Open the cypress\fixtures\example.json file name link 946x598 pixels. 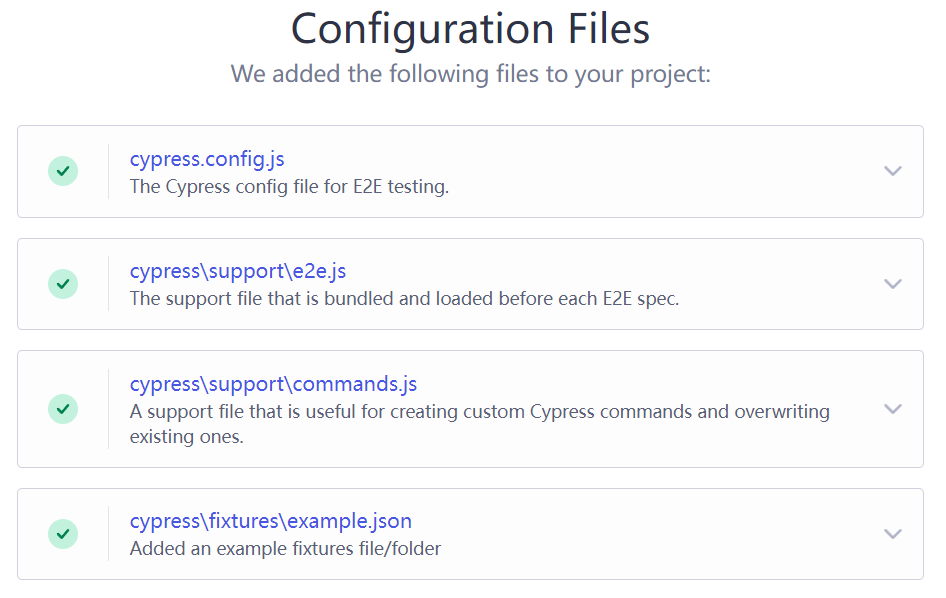(271, 521)
